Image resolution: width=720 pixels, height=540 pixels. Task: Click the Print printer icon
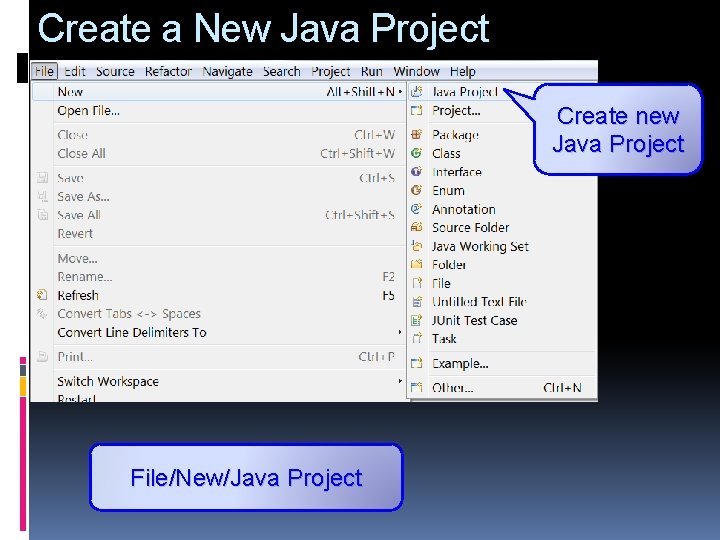[x=42, y=357]
